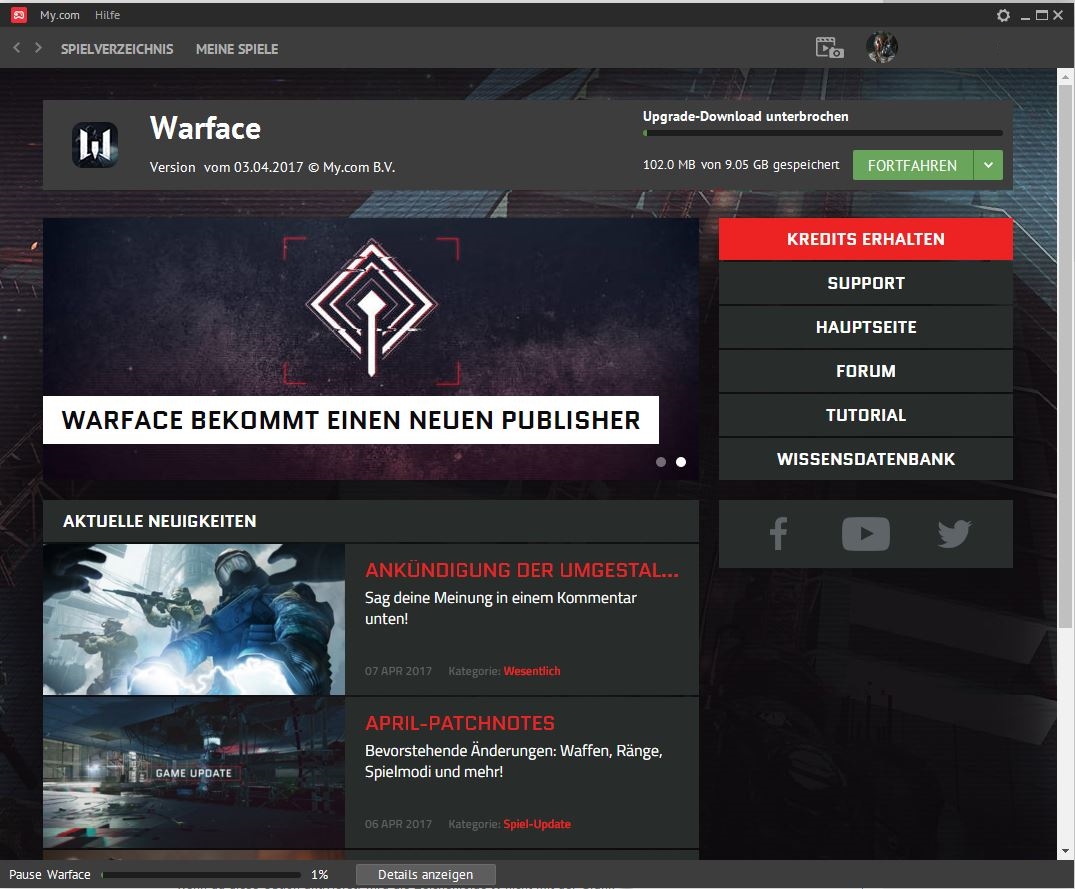Open the new publisher banner headline
Viewport: 1075px width, 889px height.
351,420
